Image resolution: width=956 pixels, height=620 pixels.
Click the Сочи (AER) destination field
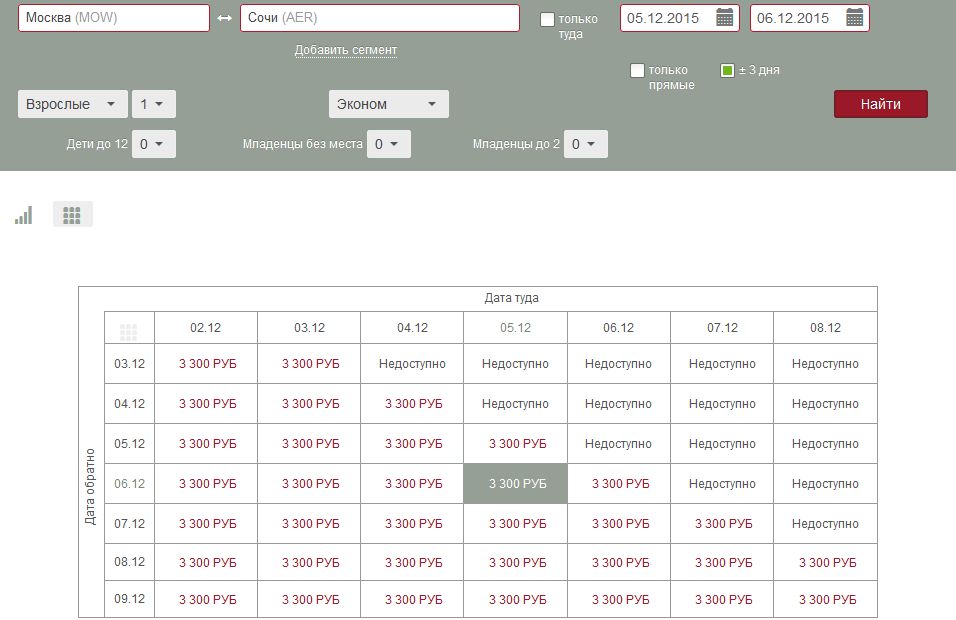(379, 19)
